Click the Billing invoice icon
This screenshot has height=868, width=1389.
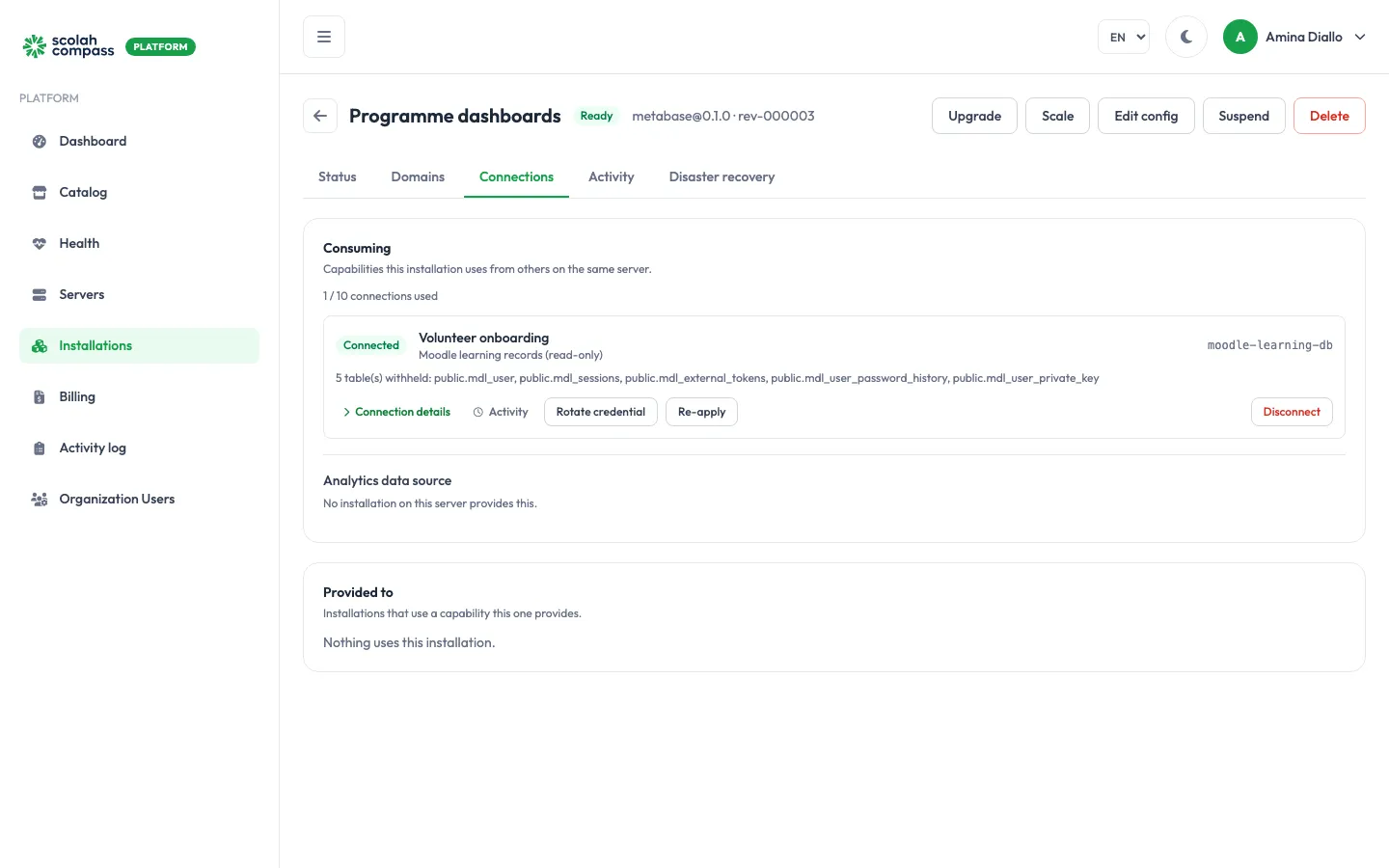click(40, 397)
